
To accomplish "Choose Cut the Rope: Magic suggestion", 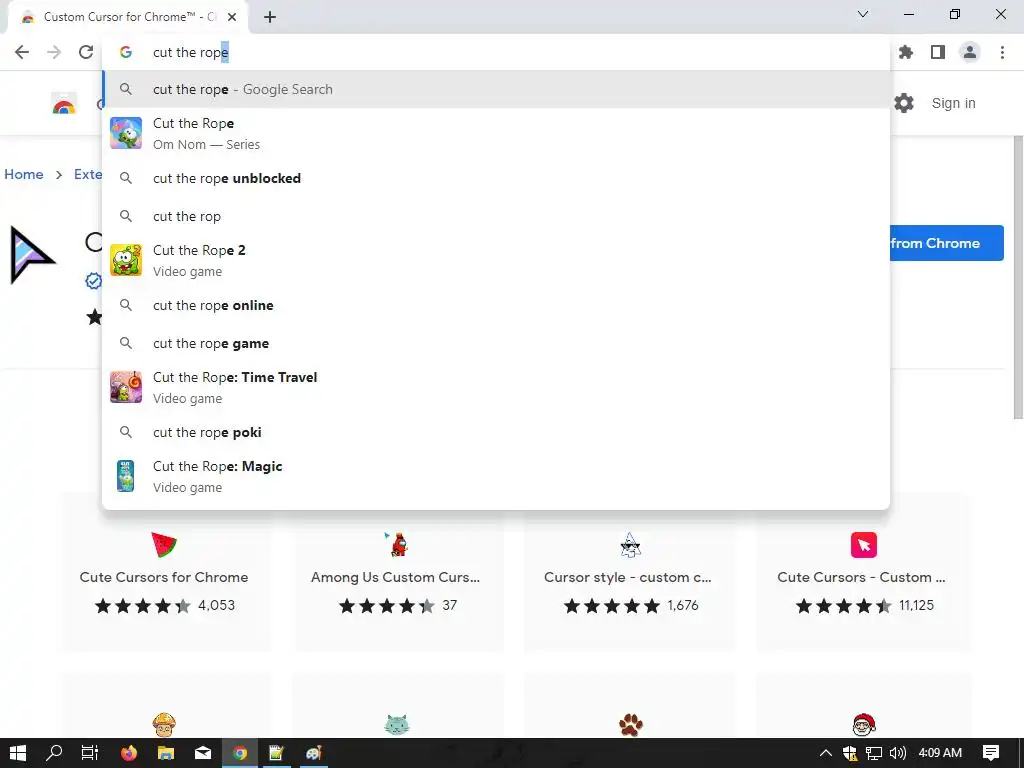I will (x=496, y=476).
